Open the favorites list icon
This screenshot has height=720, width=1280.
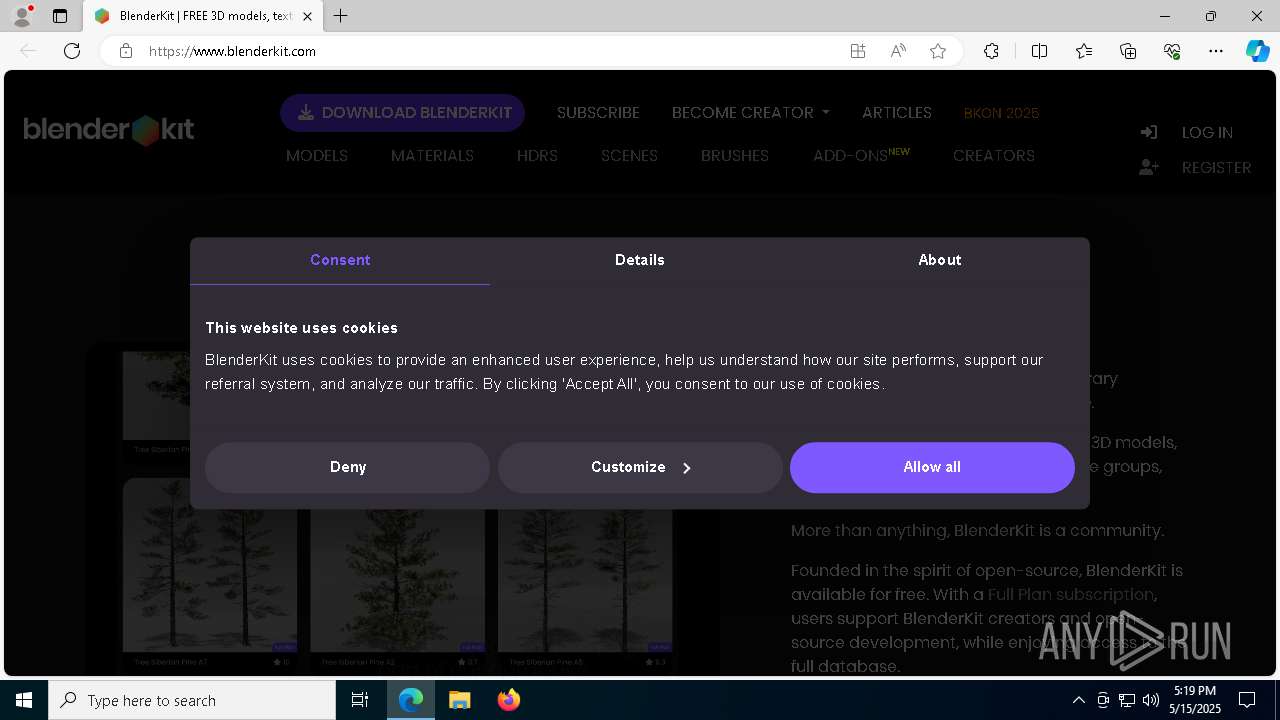1084,51
